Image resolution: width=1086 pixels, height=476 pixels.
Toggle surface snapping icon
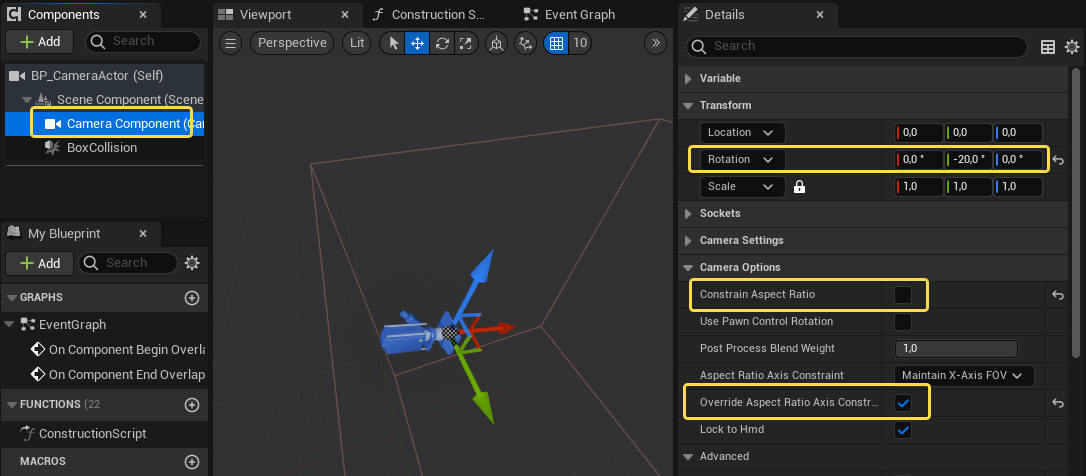[526, 43]
